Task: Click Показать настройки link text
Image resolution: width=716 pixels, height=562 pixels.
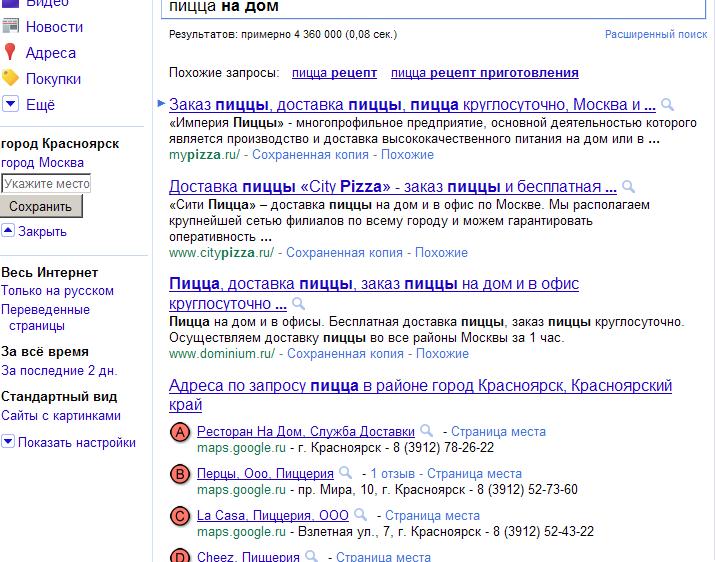Action: click(x=77, y=442)
